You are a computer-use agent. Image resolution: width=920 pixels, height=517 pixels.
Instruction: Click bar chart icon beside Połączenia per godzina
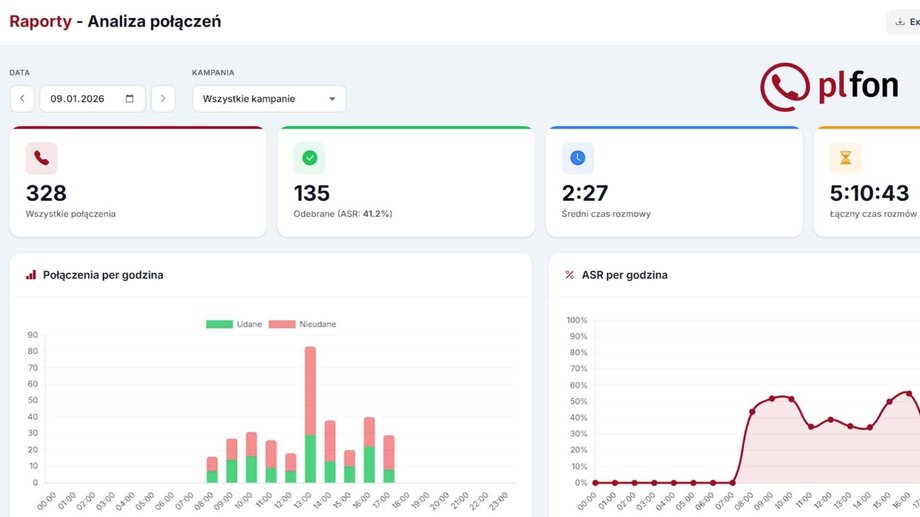point(31,275)
